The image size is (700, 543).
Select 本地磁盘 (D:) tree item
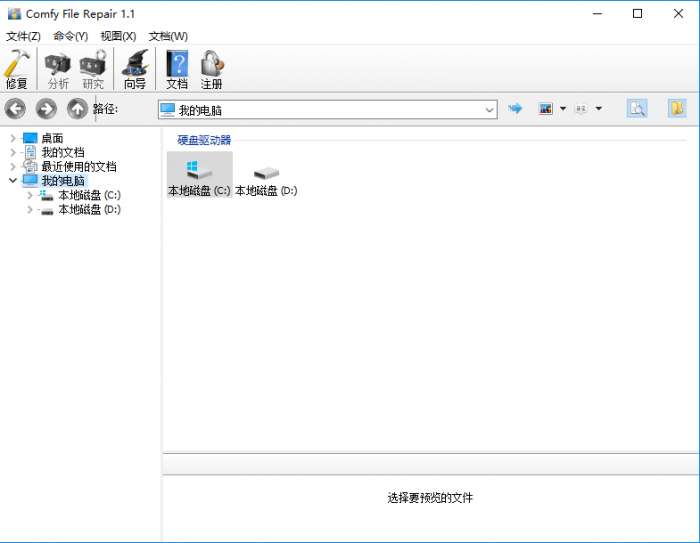pyautogui.click(x=89, y=209)
